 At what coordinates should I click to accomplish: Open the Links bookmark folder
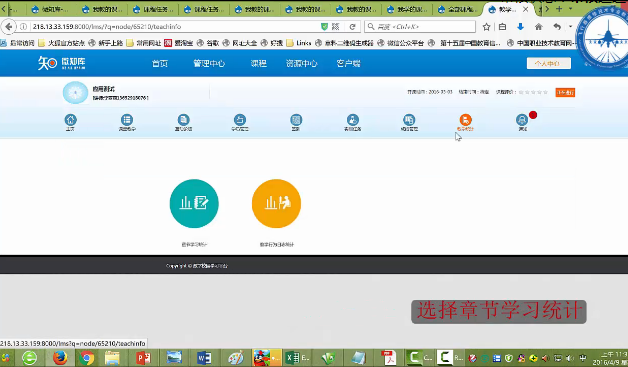[299, 43]
